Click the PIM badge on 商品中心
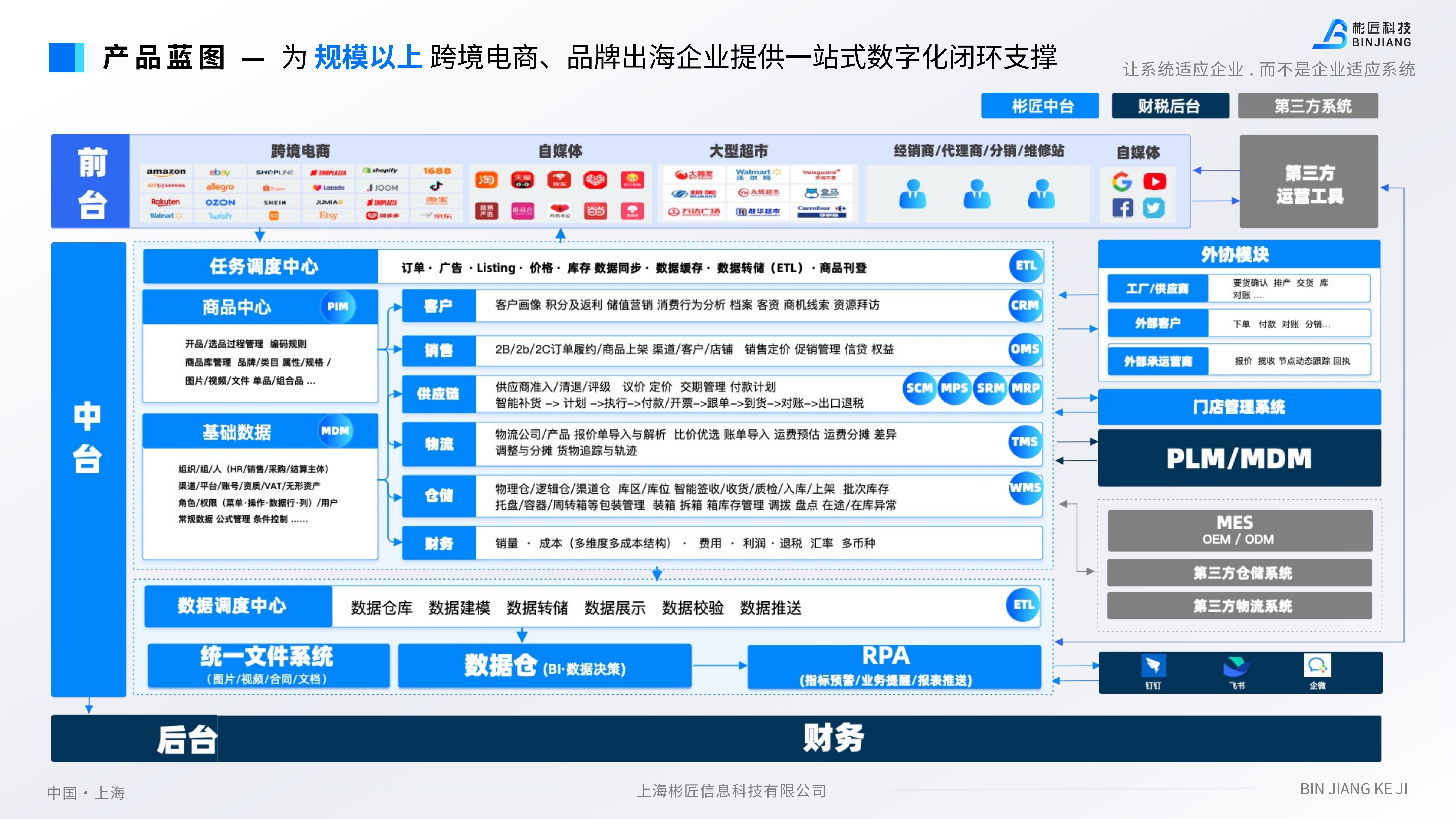The width and height of the screenshot is (1456, 819). [x=337, y=307]
